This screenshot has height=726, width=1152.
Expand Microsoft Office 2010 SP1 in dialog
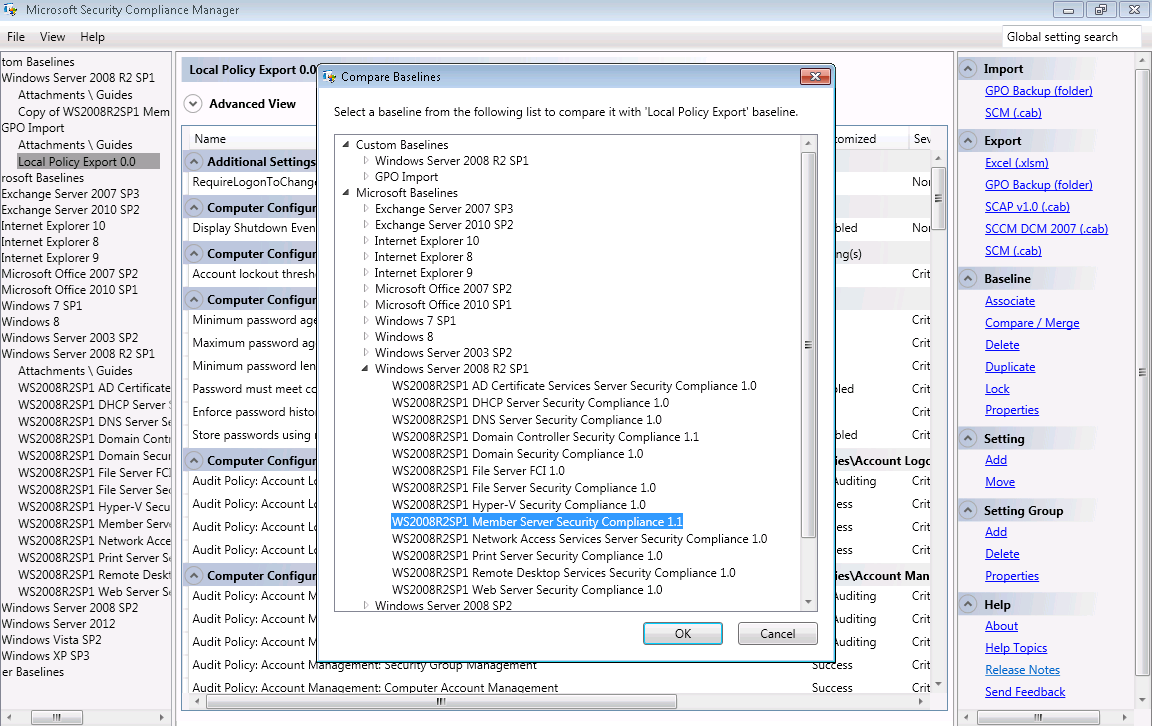[366, 304]
